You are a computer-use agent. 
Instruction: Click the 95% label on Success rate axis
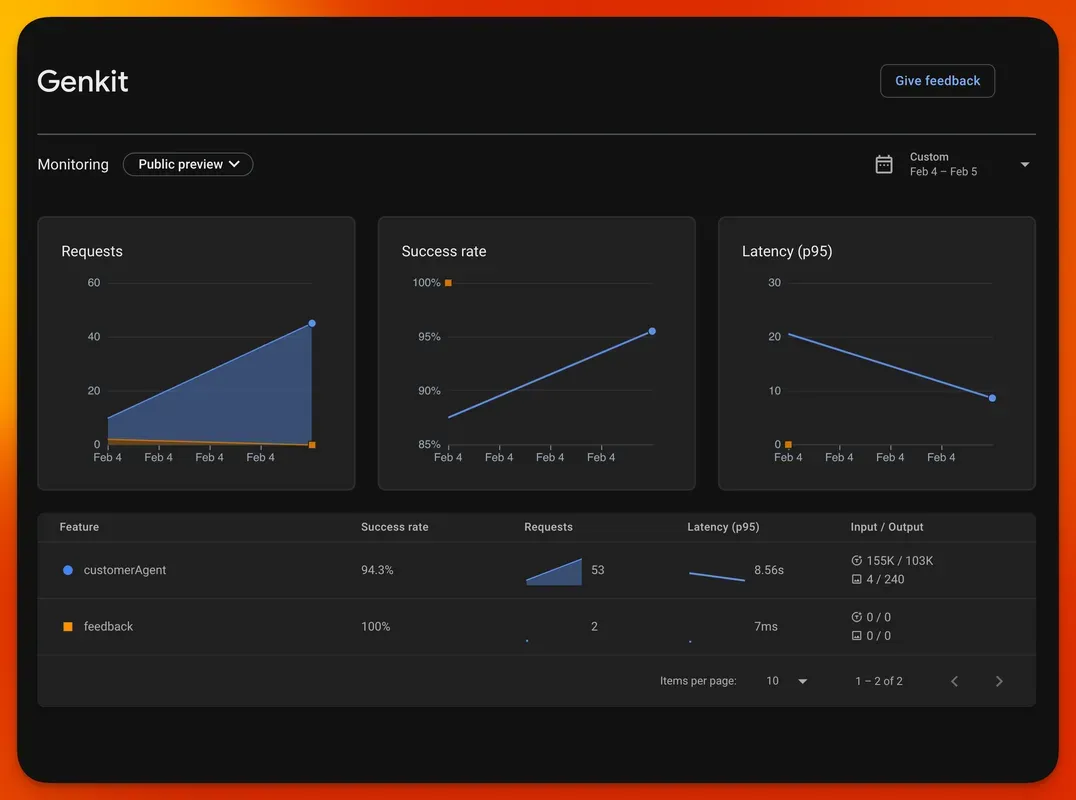coord(429,337)
